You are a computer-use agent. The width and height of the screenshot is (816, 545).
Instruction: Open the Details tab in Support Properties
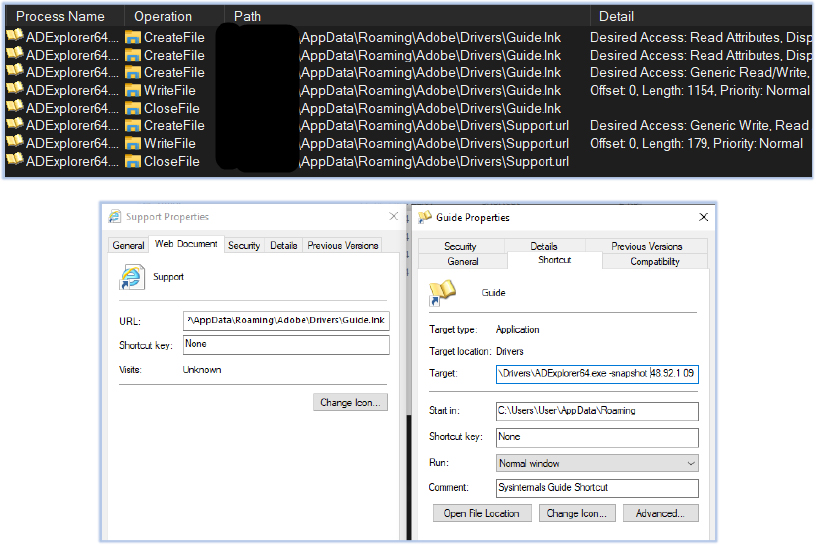pos(284,245)
